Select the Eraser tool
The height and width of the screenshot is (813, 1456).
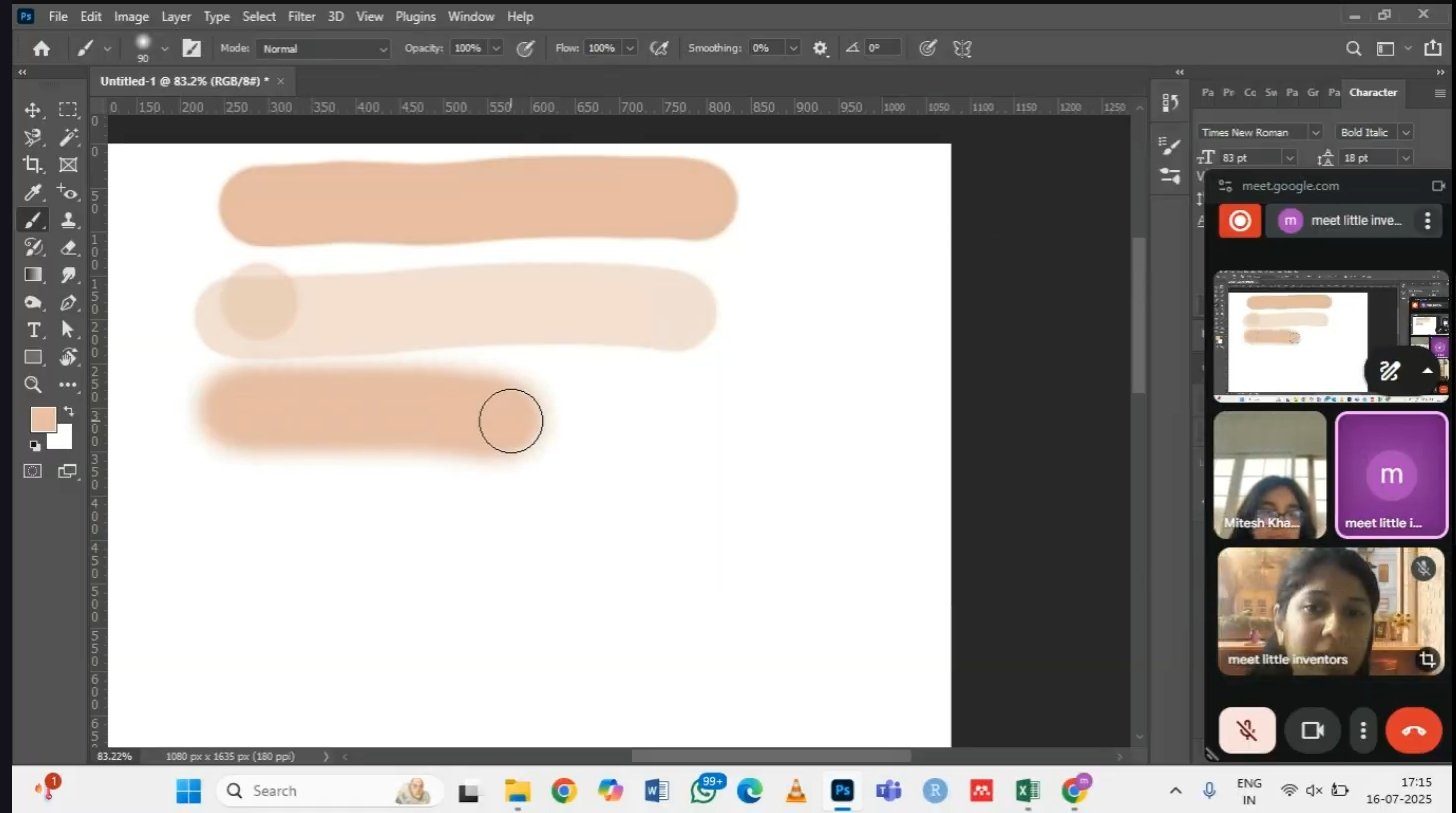point(68,247)
